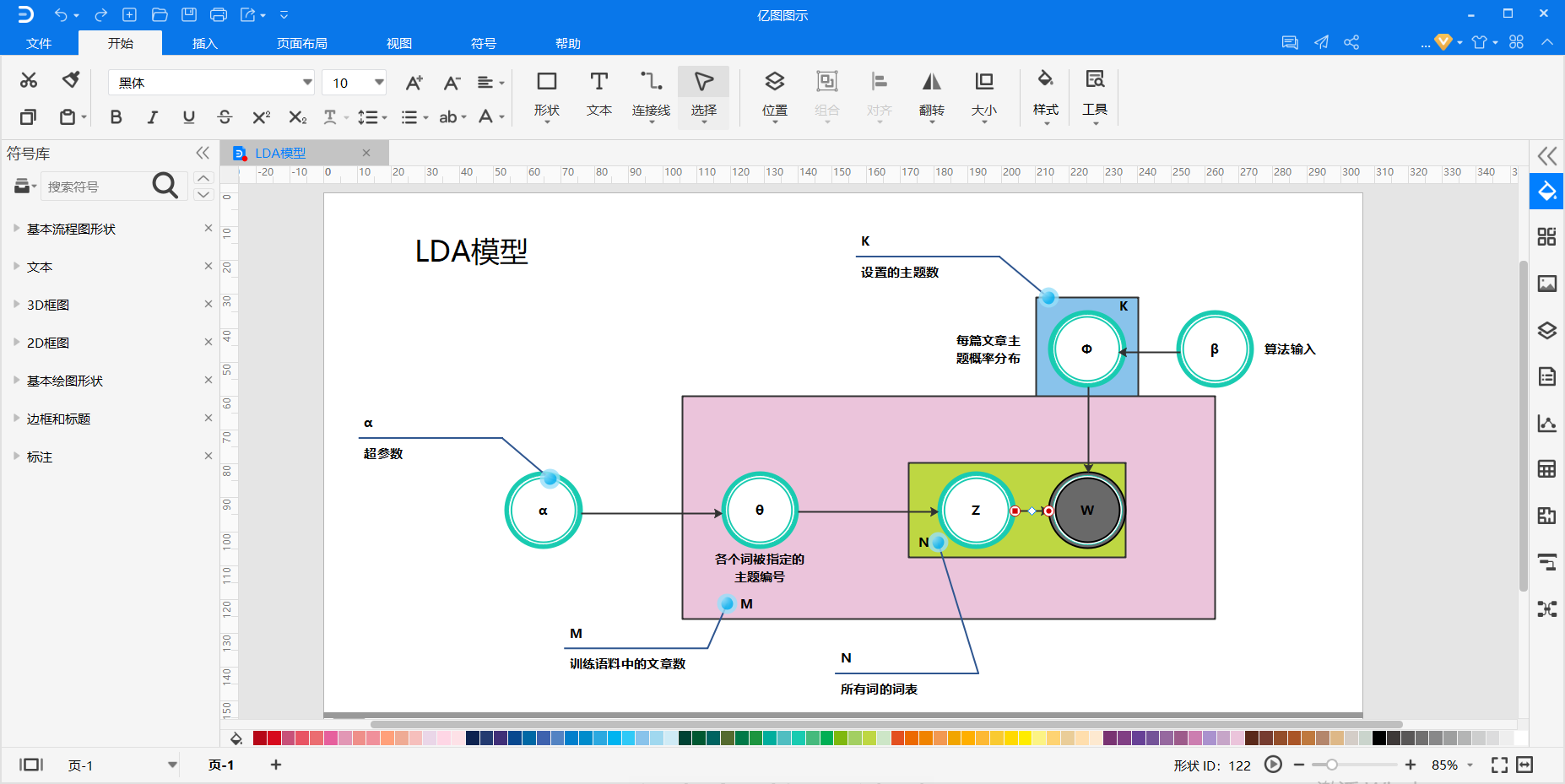Pick the black color swatch in palette
The image size is (1565, 784).
tap(1379, 738)
